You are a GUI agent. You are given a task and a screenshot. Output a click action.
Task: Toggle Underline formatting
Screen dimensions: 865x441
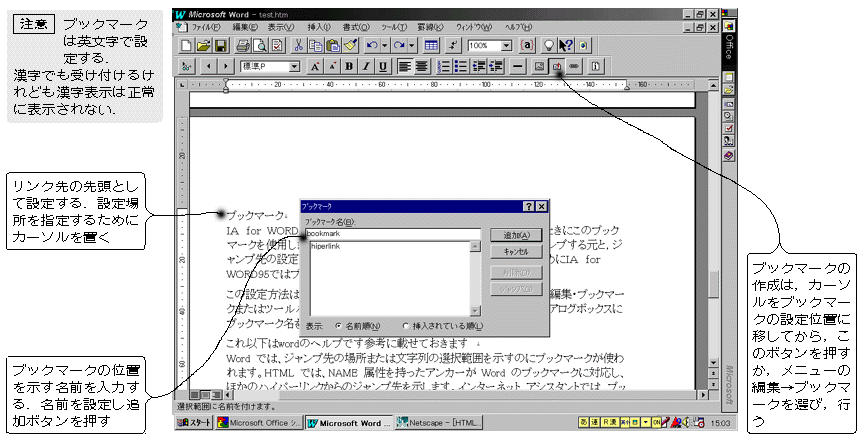pos(383,67)
